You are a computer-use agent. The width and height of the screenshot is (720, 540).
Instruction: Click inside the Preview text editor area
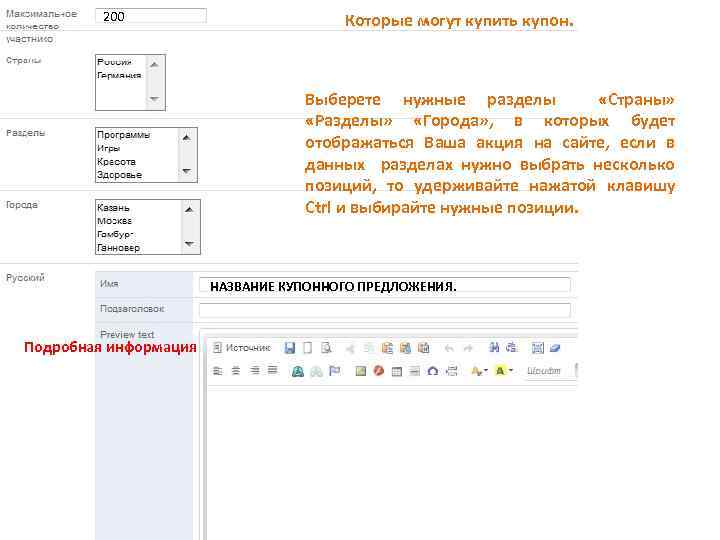coord(393,464)
